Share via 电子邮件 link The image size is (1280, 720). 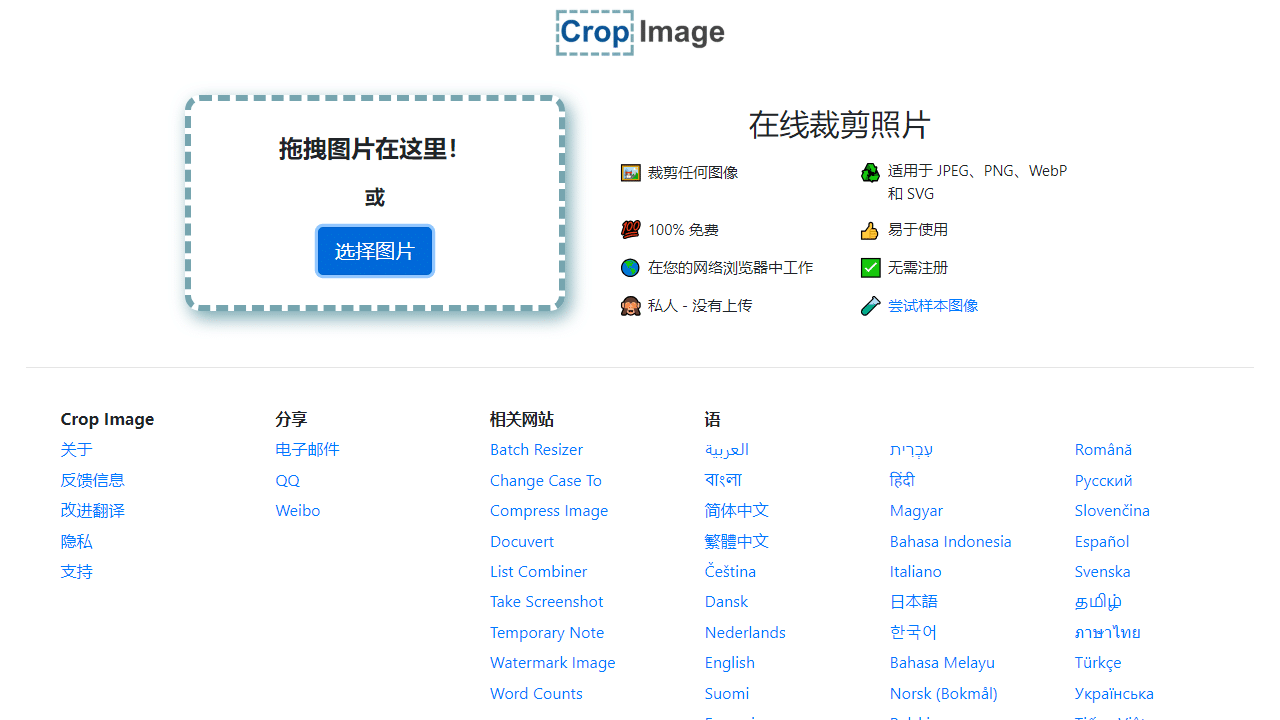[x=307, y=450]
